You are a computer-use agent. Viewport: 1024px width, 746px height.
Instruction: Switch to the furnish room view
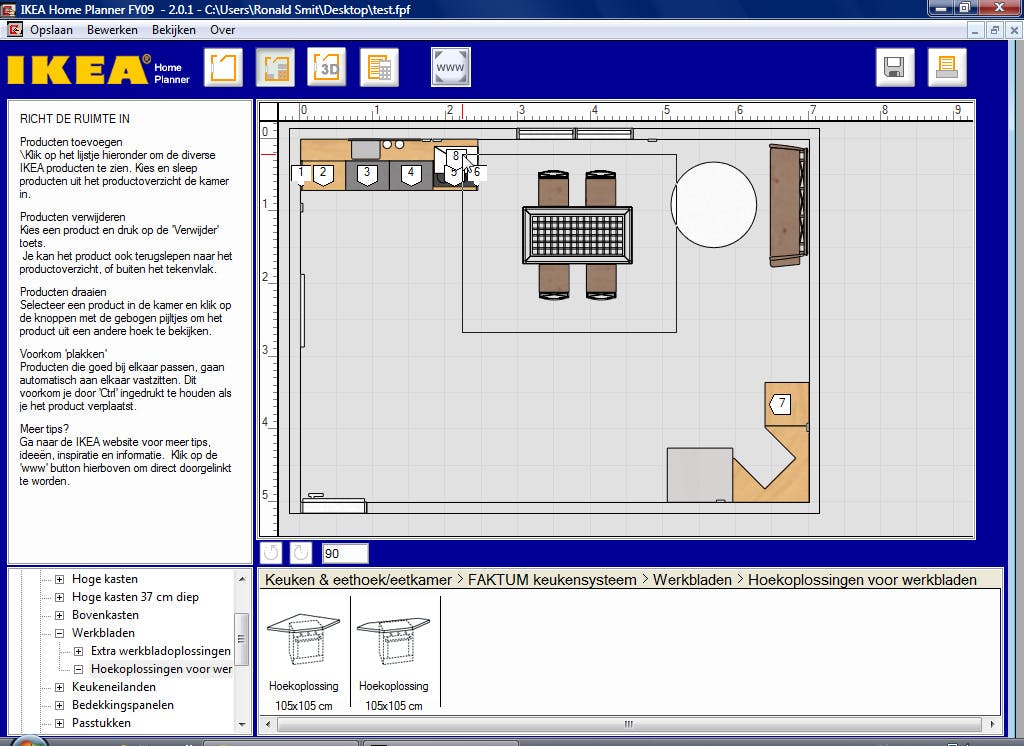click(x=275, y=67)
